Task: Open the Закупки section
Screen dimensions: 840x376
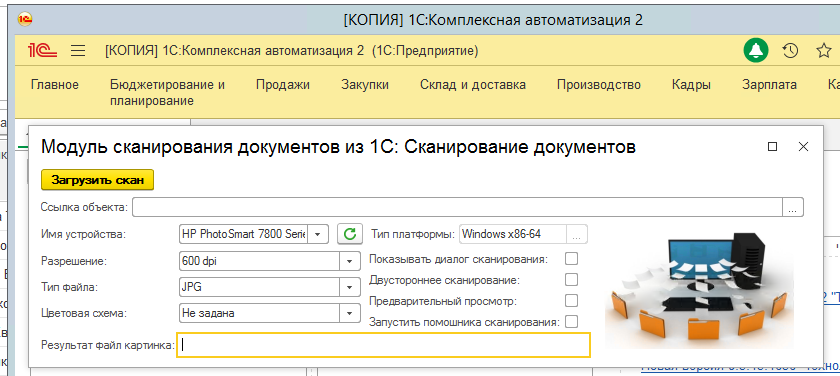Action: click(365, 85)
